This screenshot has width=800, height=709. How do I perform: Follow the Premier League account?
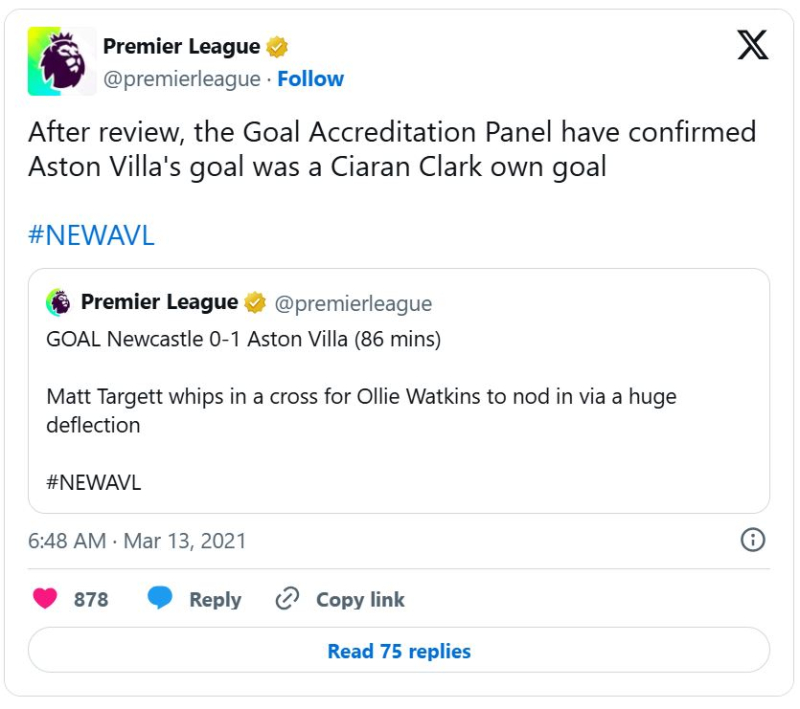(x=310, y=79)
